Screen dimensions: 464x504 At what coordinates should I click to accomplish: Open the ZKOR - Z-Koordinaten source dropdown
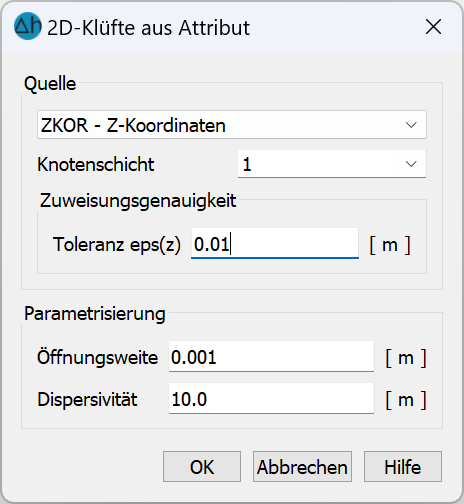[232, 125]
